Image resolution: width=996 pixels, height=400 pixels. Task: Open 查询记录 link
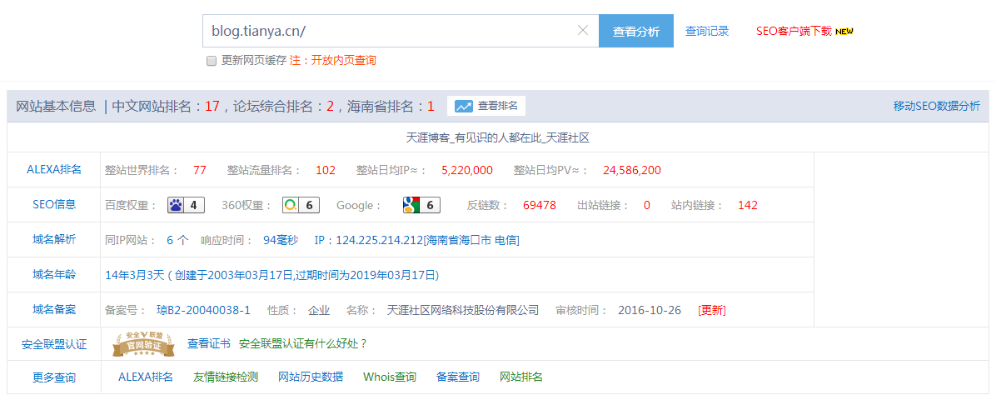[707, 31]
